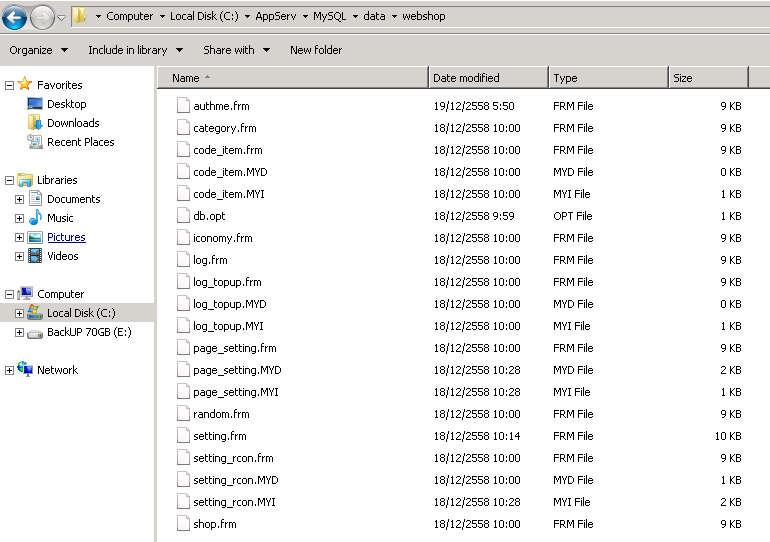Viewport: 770px width, 542px height.
Task: Select the code_item.MYI file name
Action: click(x=229, y=194)
